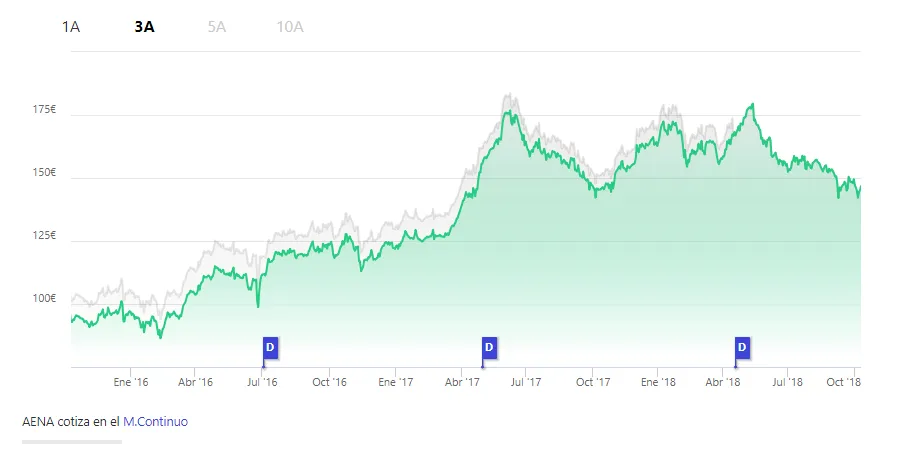The width and height of the screenshot is (900, 449).
Task: Choose the 5A range option
Action: (x=217, y=26)
